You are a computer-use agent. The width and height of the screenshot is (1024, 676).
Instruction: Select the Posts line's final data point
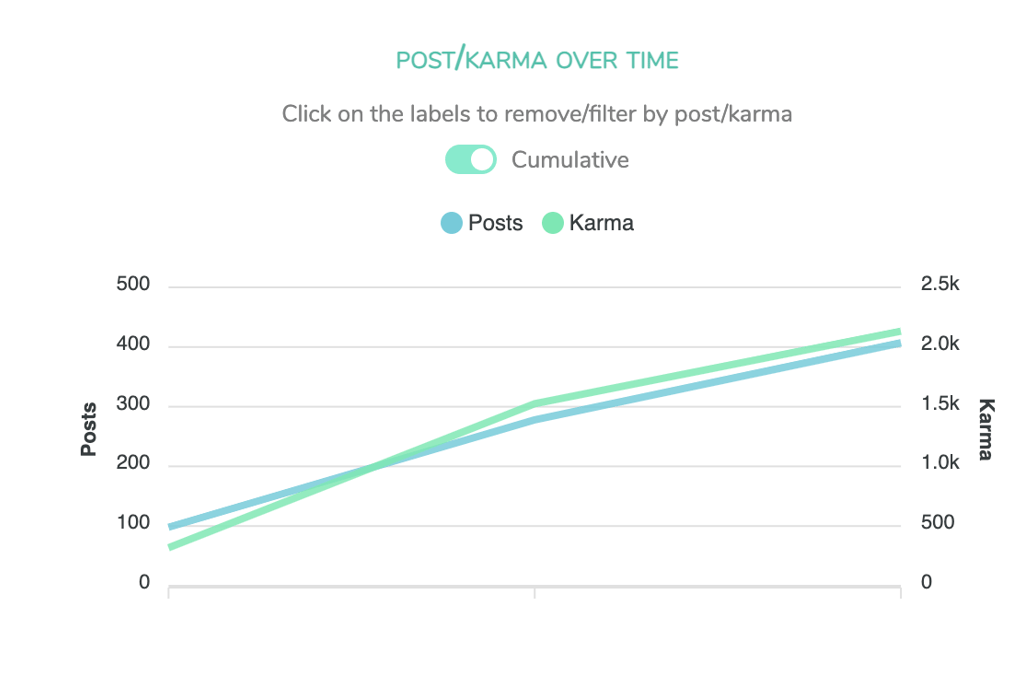coord(900,344)
